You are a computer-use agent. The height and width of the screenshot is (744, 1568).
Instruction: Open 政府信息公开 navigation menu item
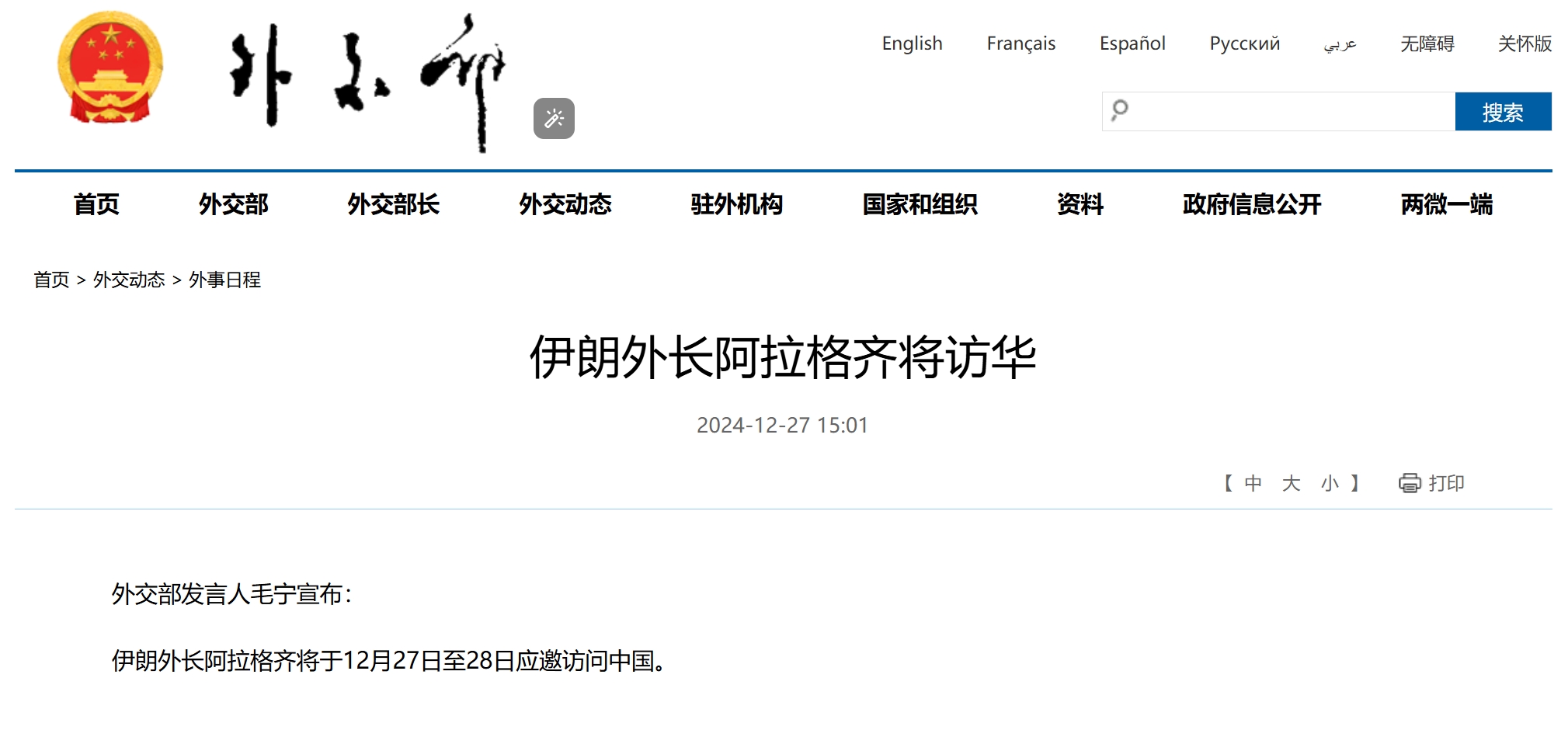[1251, 204]
